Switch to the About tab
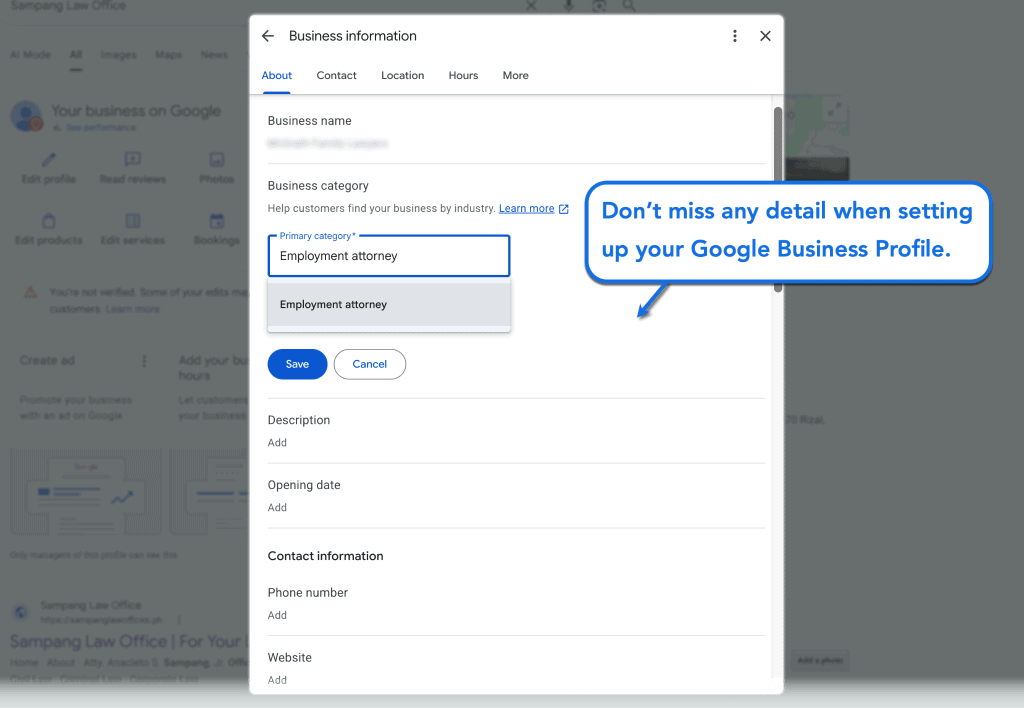 pos(276,76)
